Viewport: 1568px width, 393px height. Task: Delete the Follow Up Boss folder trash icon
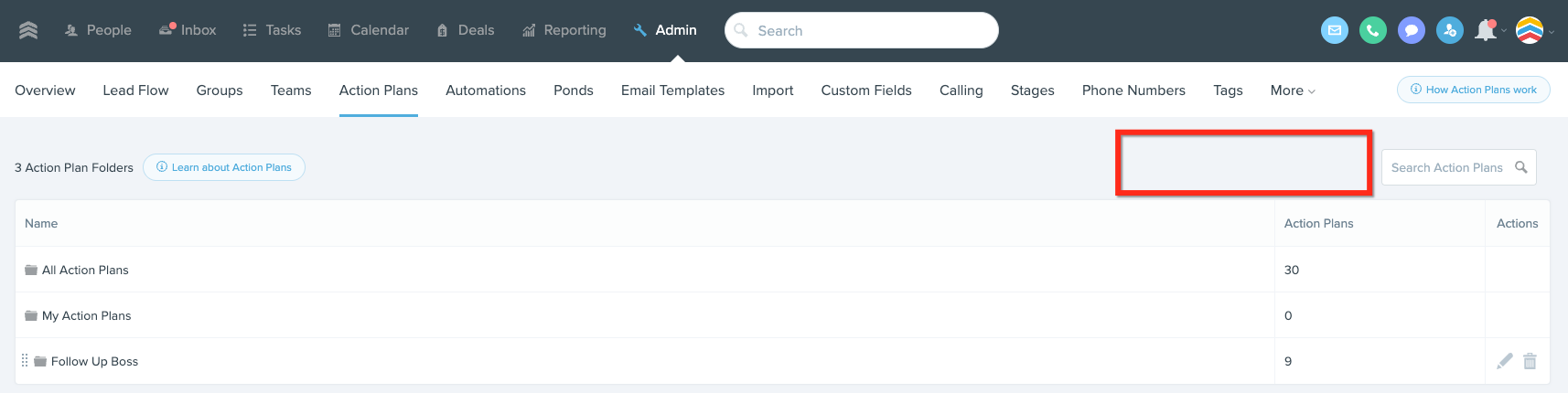pyautogui.click(x=1530, y=361)
